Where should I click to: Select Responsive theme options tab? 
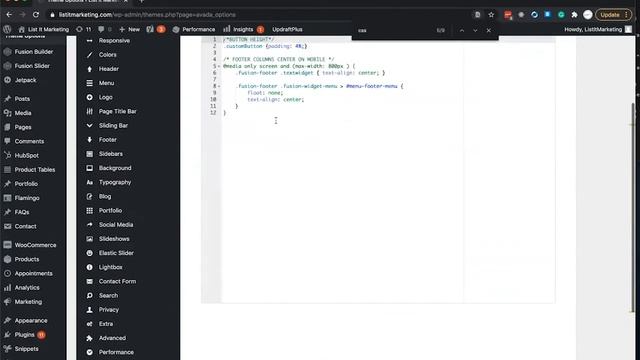114,40
